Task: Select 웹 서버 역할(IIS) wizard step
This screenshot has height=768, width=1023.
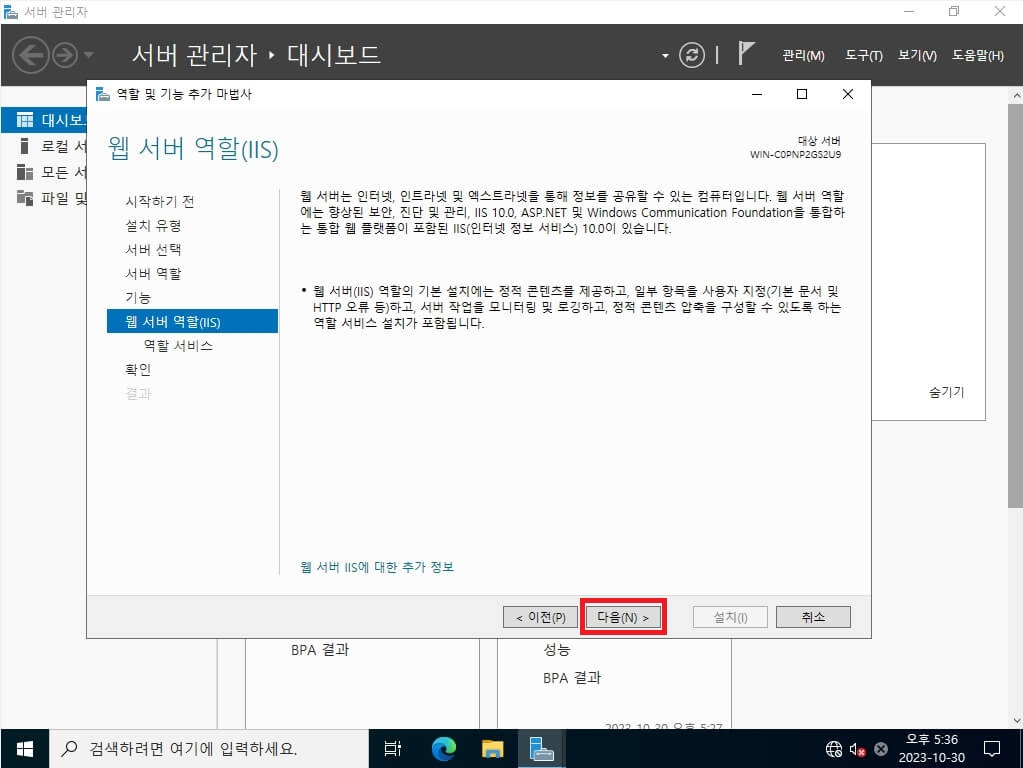Action: tap(192, 322)
